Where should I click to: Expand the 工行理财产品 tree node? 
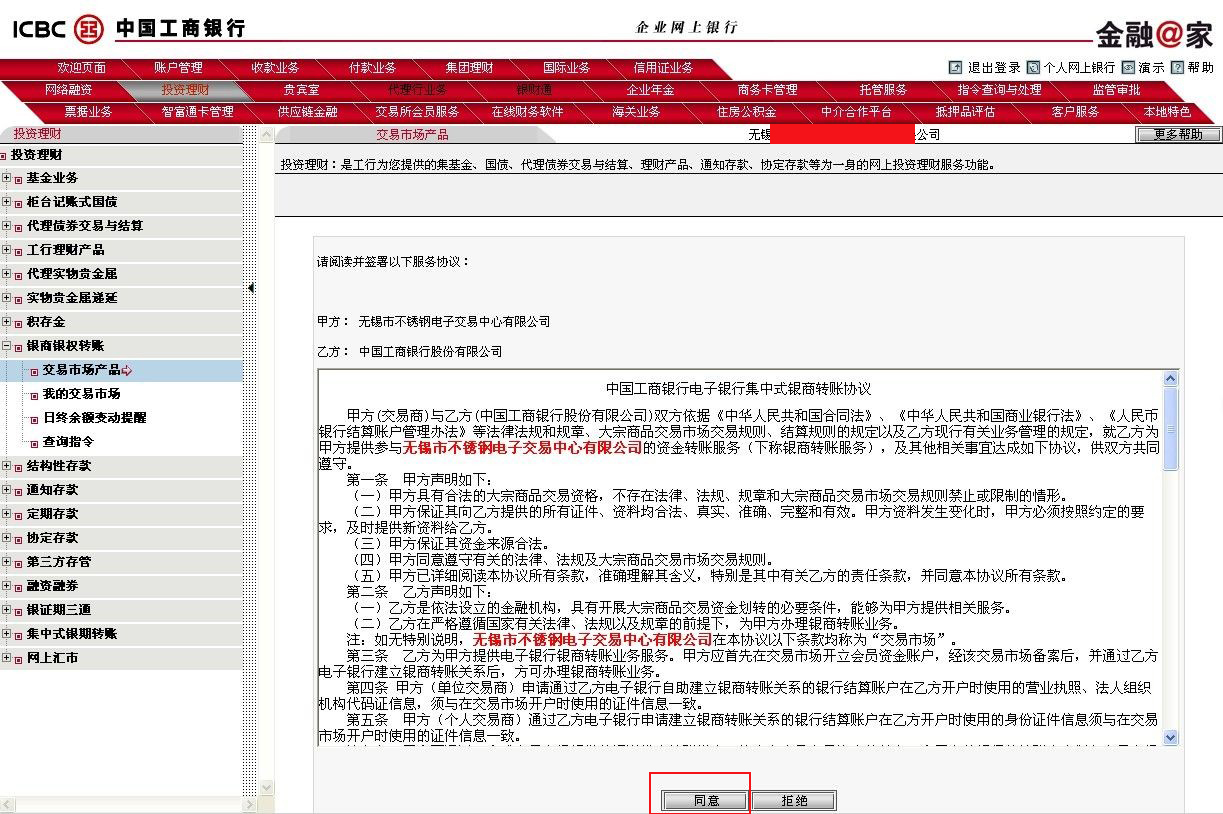tap(7, 250)
